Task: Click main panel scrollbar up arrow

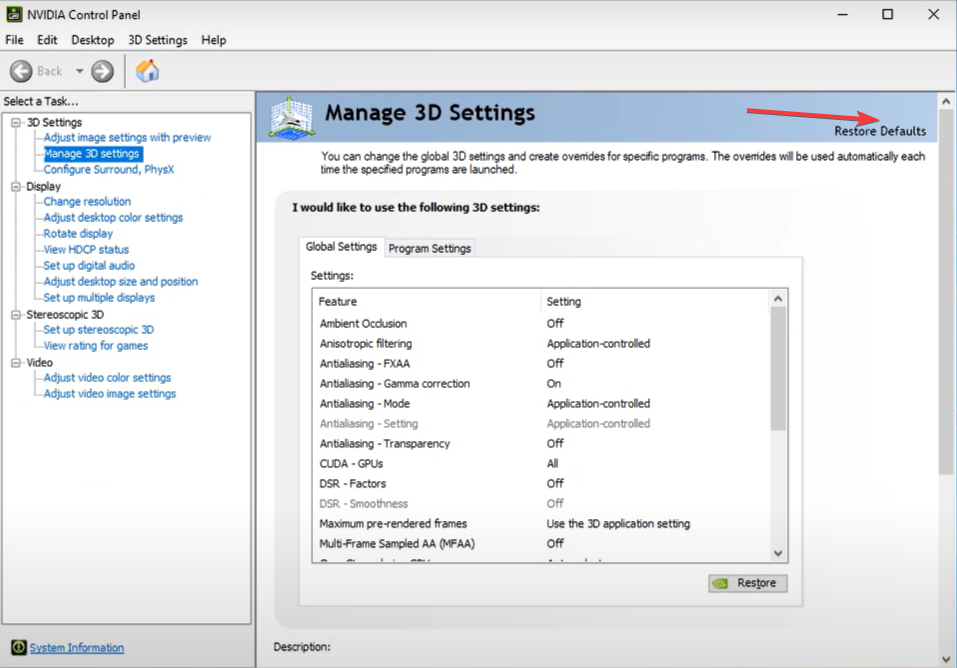Action: 946,101
